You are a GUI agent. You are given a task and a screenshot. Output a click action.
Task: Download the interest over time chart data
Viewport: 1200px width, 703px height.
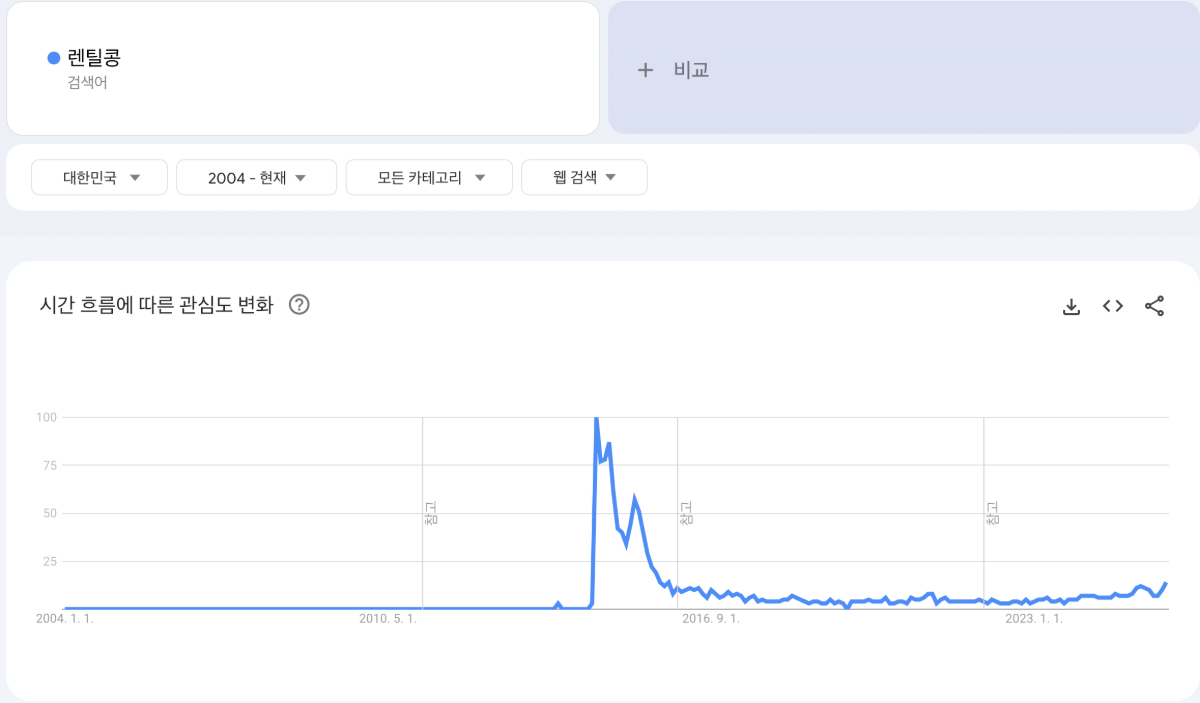click(1071, 306)
